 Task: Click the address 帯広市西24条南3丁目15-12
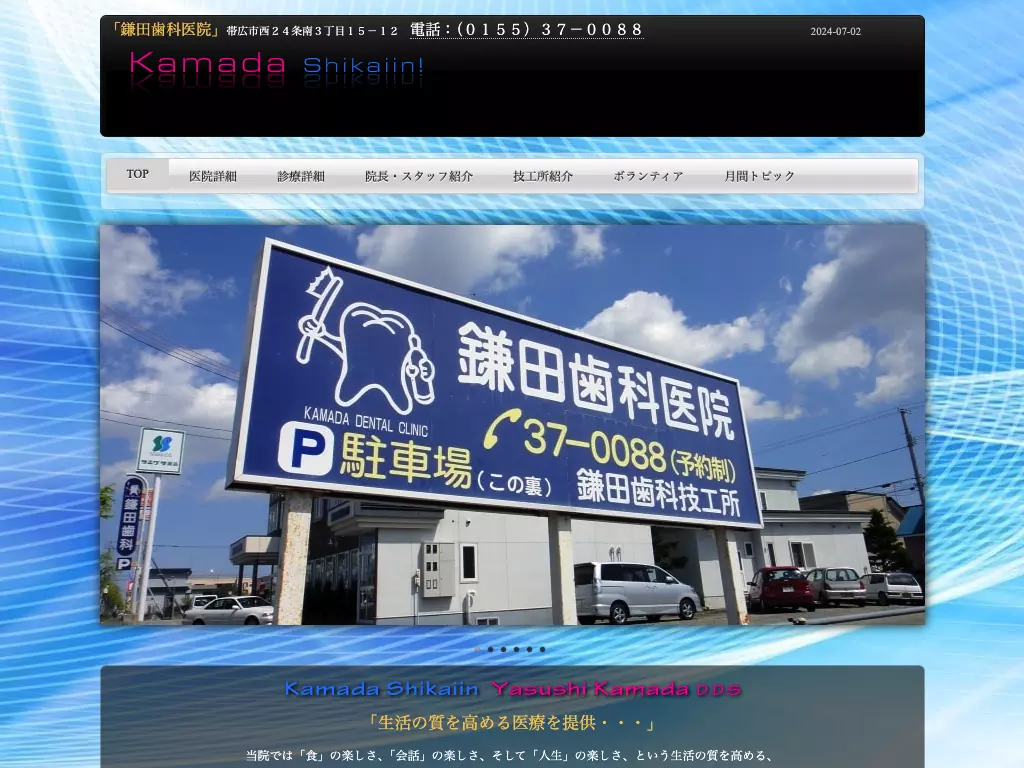(312, 31)
